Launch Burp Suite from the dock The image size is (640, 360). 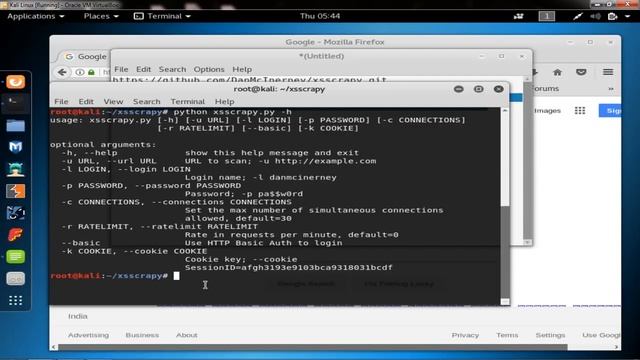pos(16,191)
